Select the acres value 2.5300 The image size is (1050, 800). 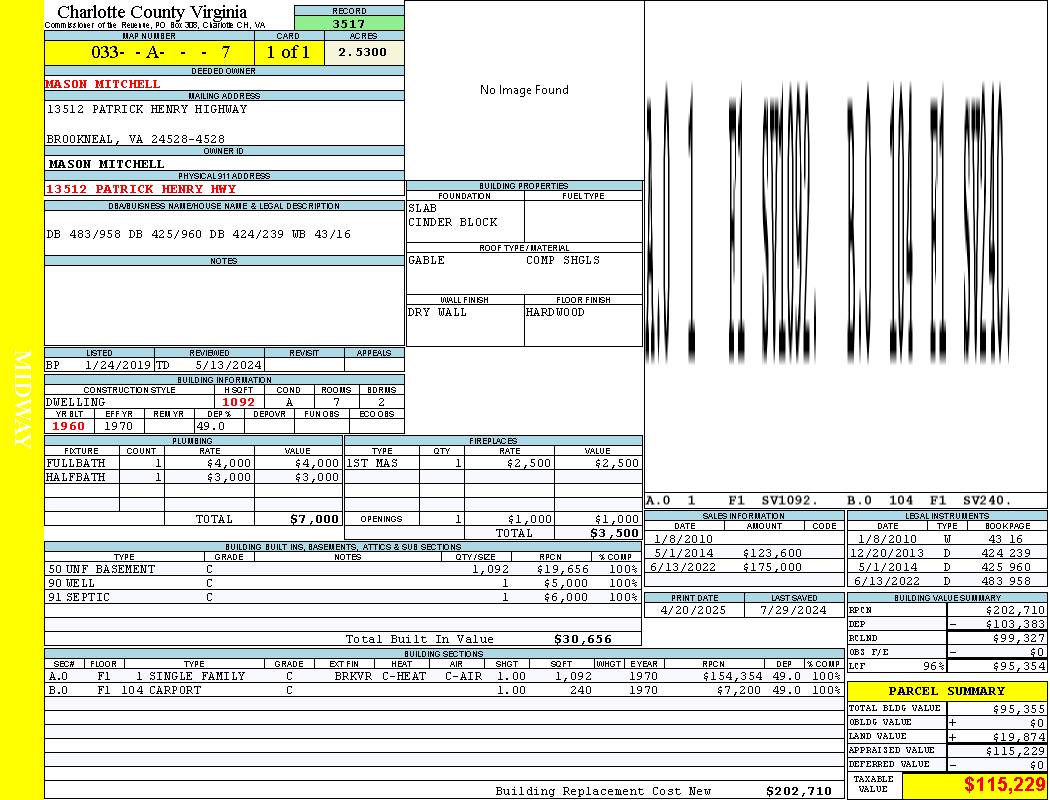[362, 52]
